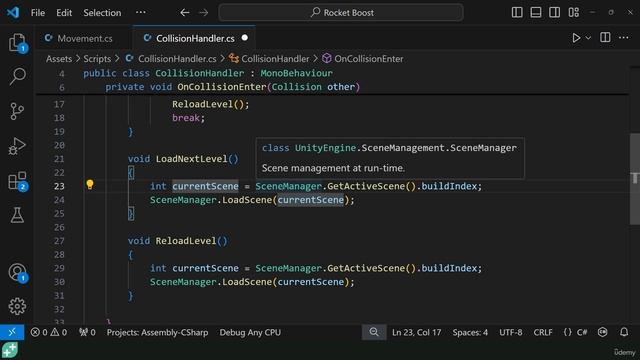Expand the CollisionHandler.cs file breadcrumb
Image resolution: width=640 pixels, height=360 pixels.
tap(171, 59)
